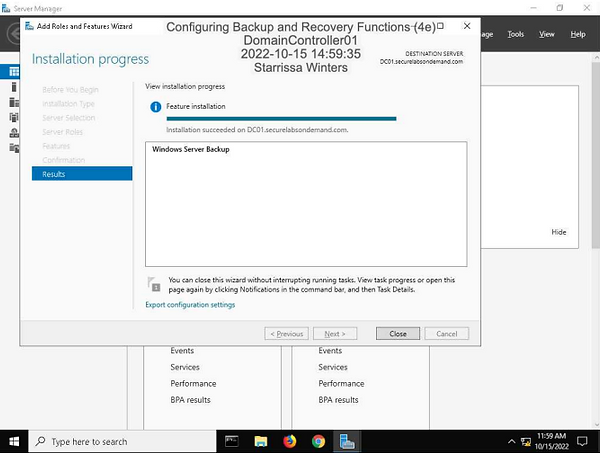Screen dimensions: 600x454
Task: Open File Explorer from taskbar
Action: [261, 441]
